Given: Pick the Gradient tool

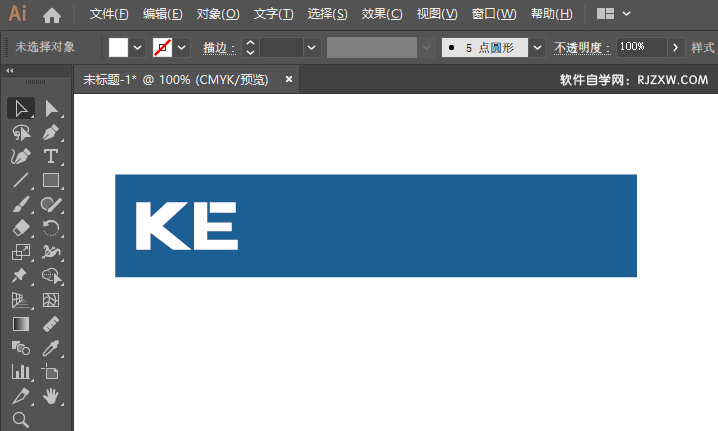Looking at the screenshot, I should pyautogui.click(x=21, y=324).
